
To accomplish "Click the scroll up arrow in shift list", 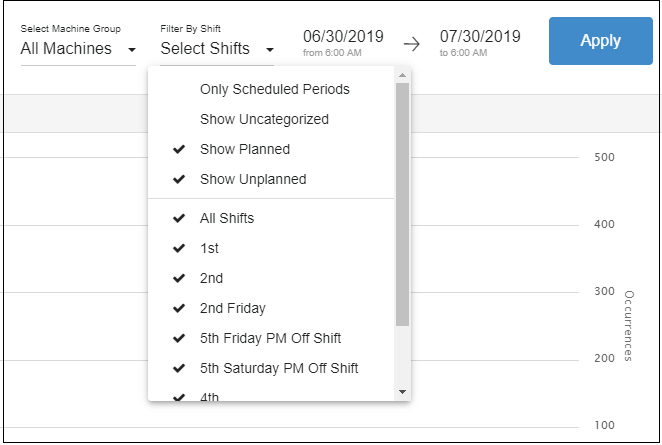I will 402,75.
